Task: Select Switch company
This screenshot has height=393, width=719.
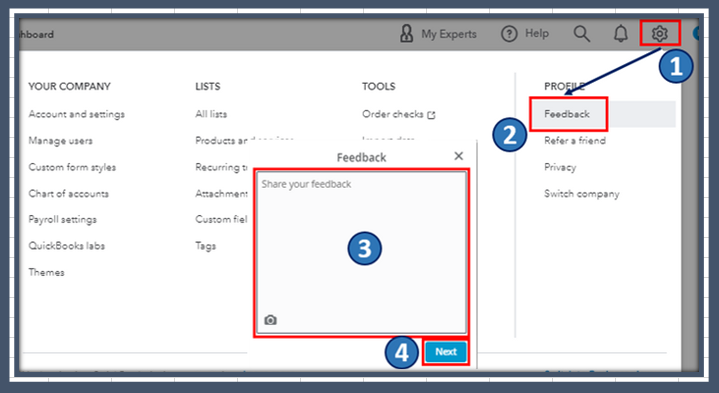Action: pos(581,194)
